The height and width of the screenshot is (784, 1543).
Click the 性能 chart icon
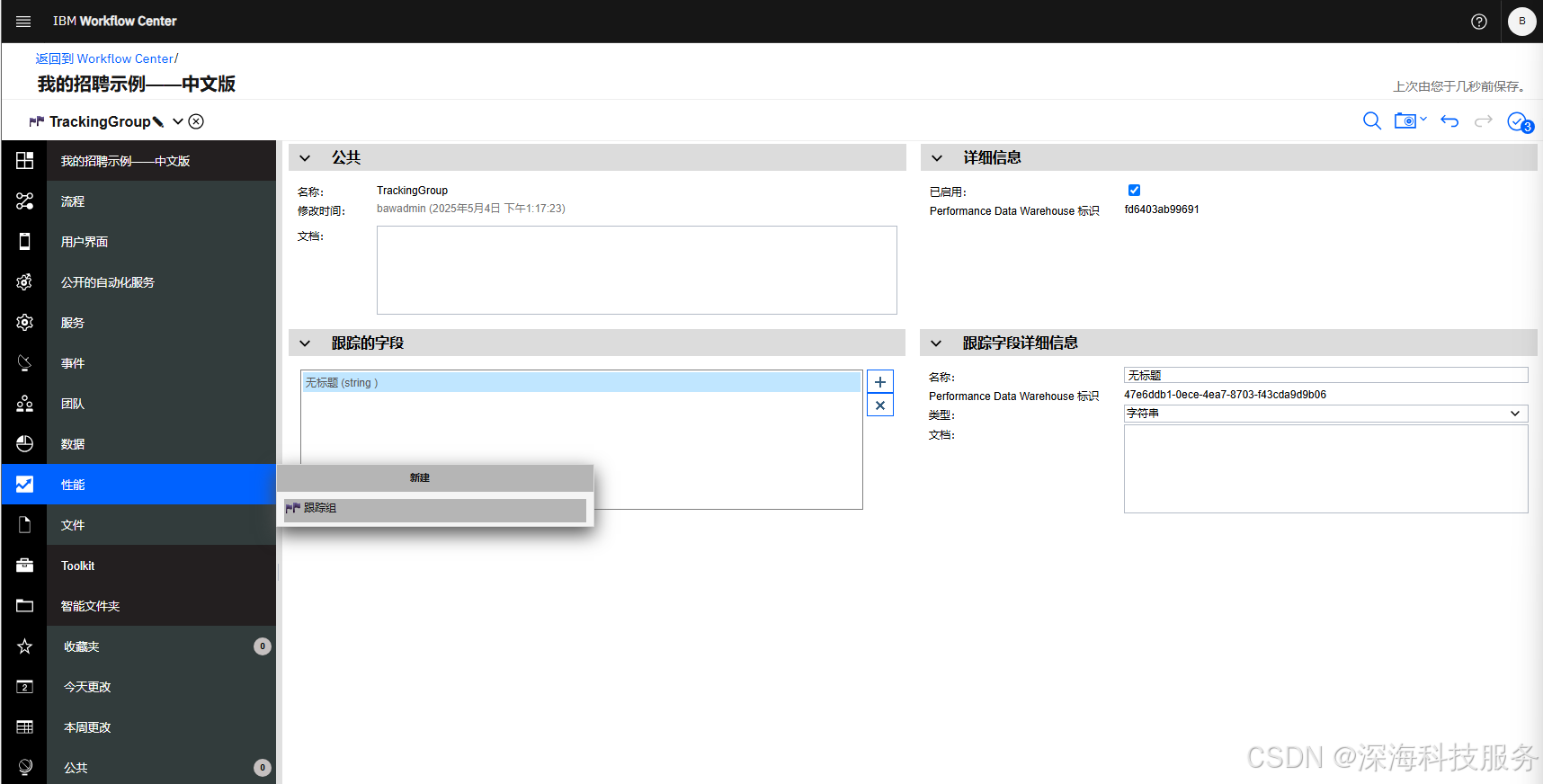(x=24, y=485)
